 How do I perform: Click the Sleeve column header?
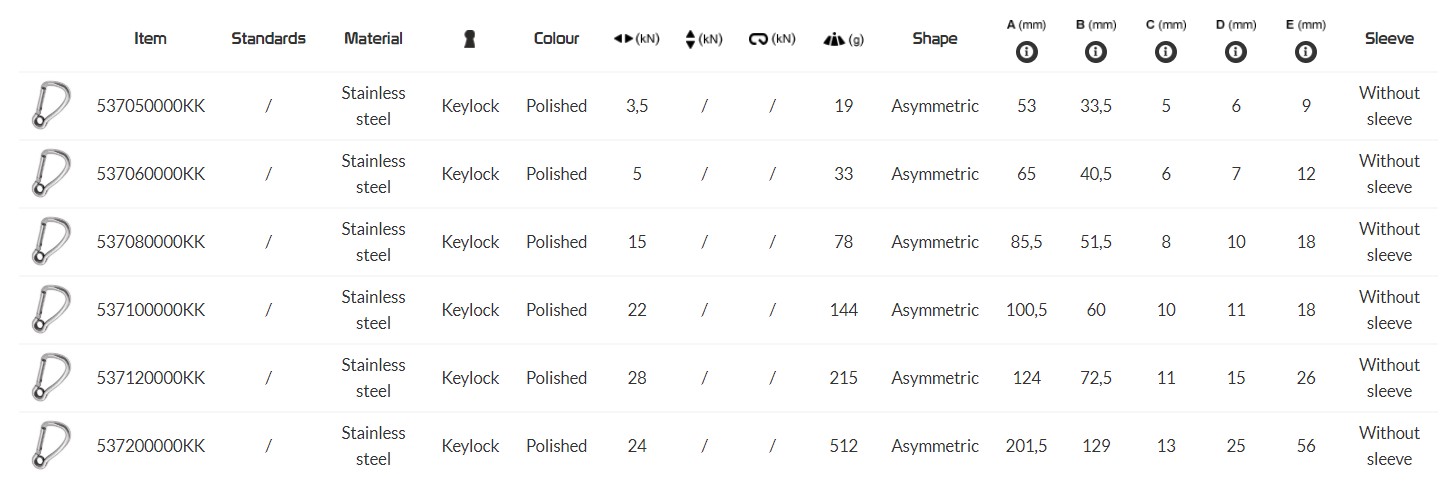tap(1389, 38)
